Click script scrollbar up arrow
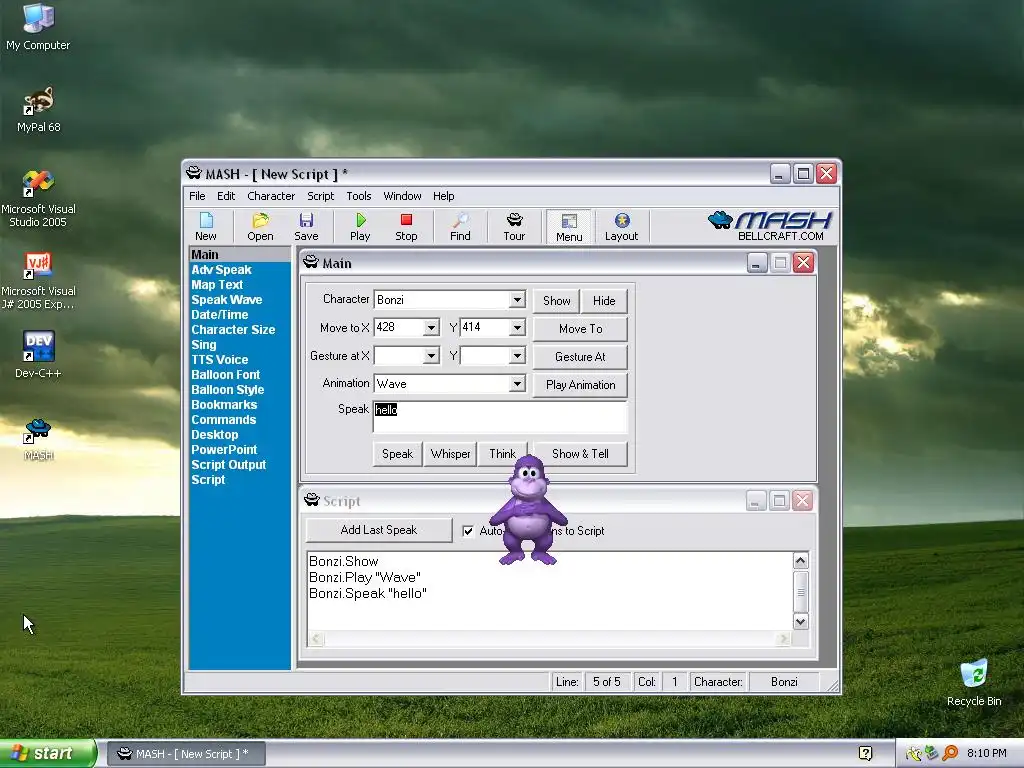The width and height of the screenshot is (1024, 768). point(801,560)
